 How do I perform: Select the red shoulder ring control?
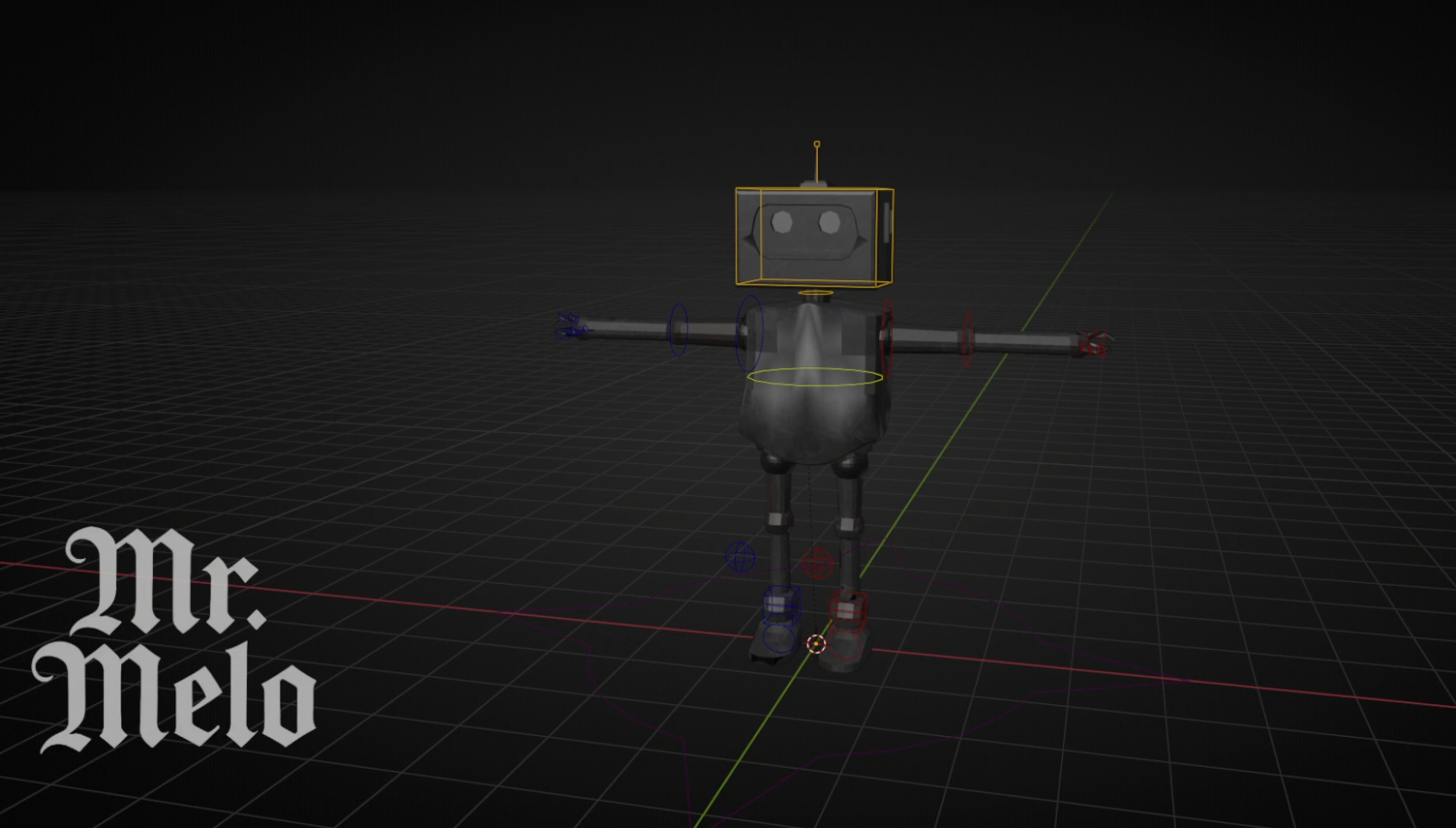[x=887, y=337]
